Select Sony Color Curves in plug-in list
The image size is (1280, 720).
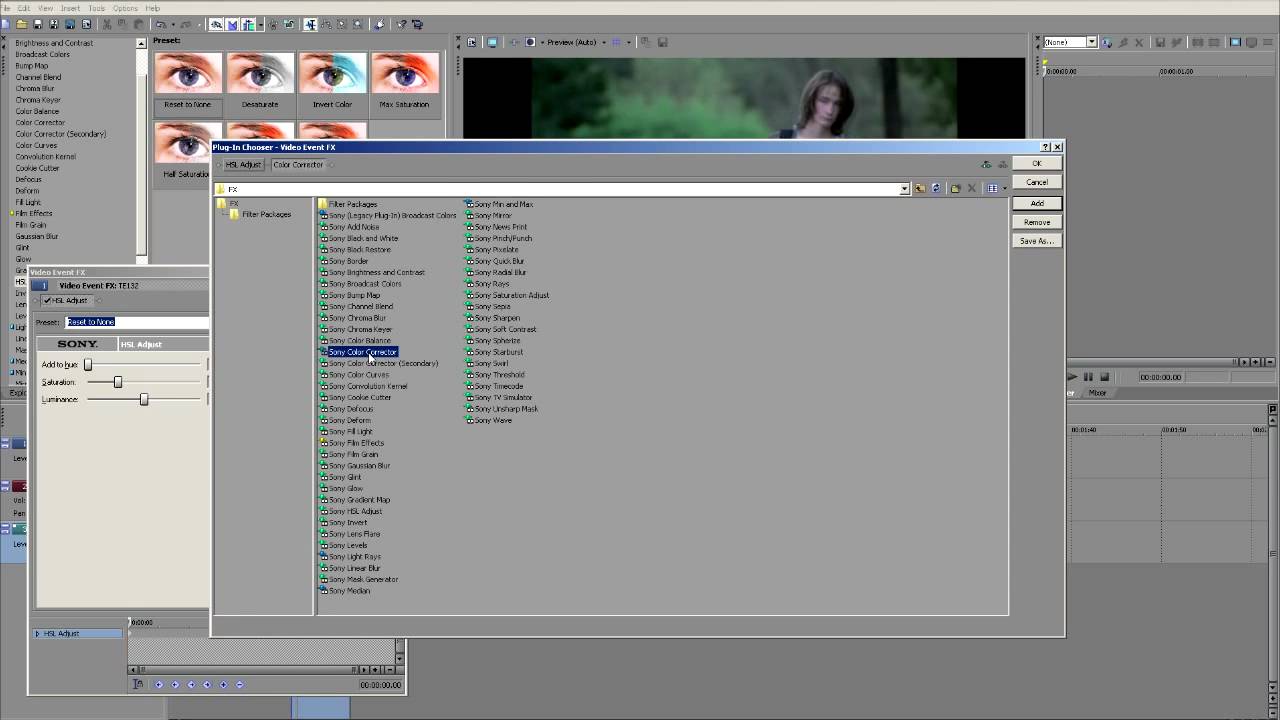tap(355, 375)
